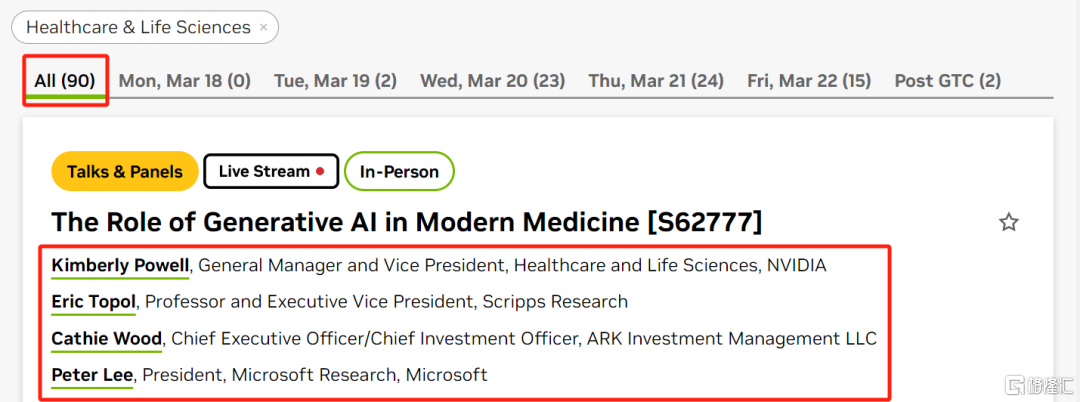1080x402 pixels.
Task: Click the Healthcare & Life Sciences filter chip
Action: click(x=138, y=28)
